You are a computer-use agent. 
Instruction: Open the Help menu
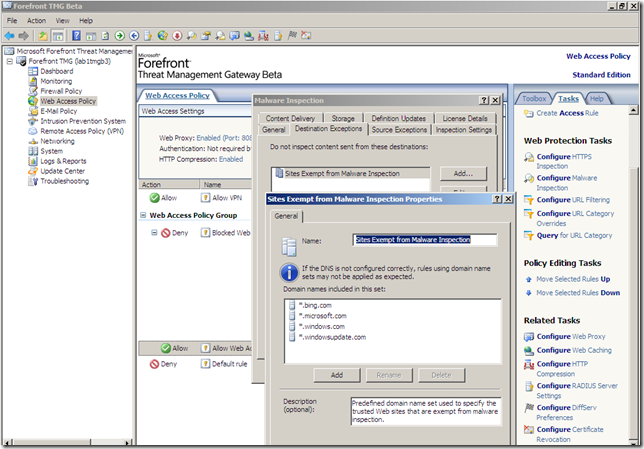[86, 21]
